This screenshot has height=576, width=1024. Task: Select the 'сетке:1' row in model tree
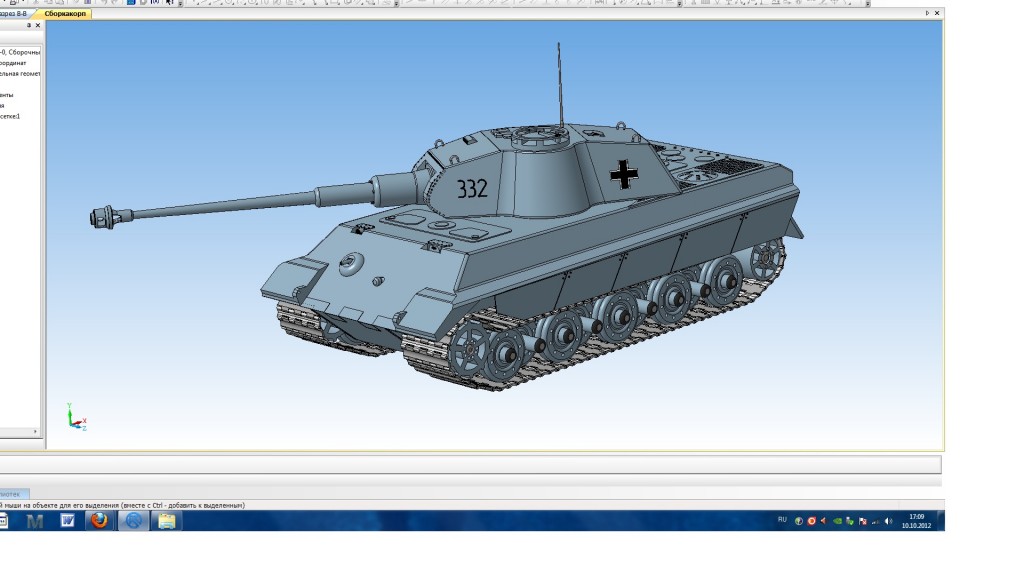click(10, 116)
